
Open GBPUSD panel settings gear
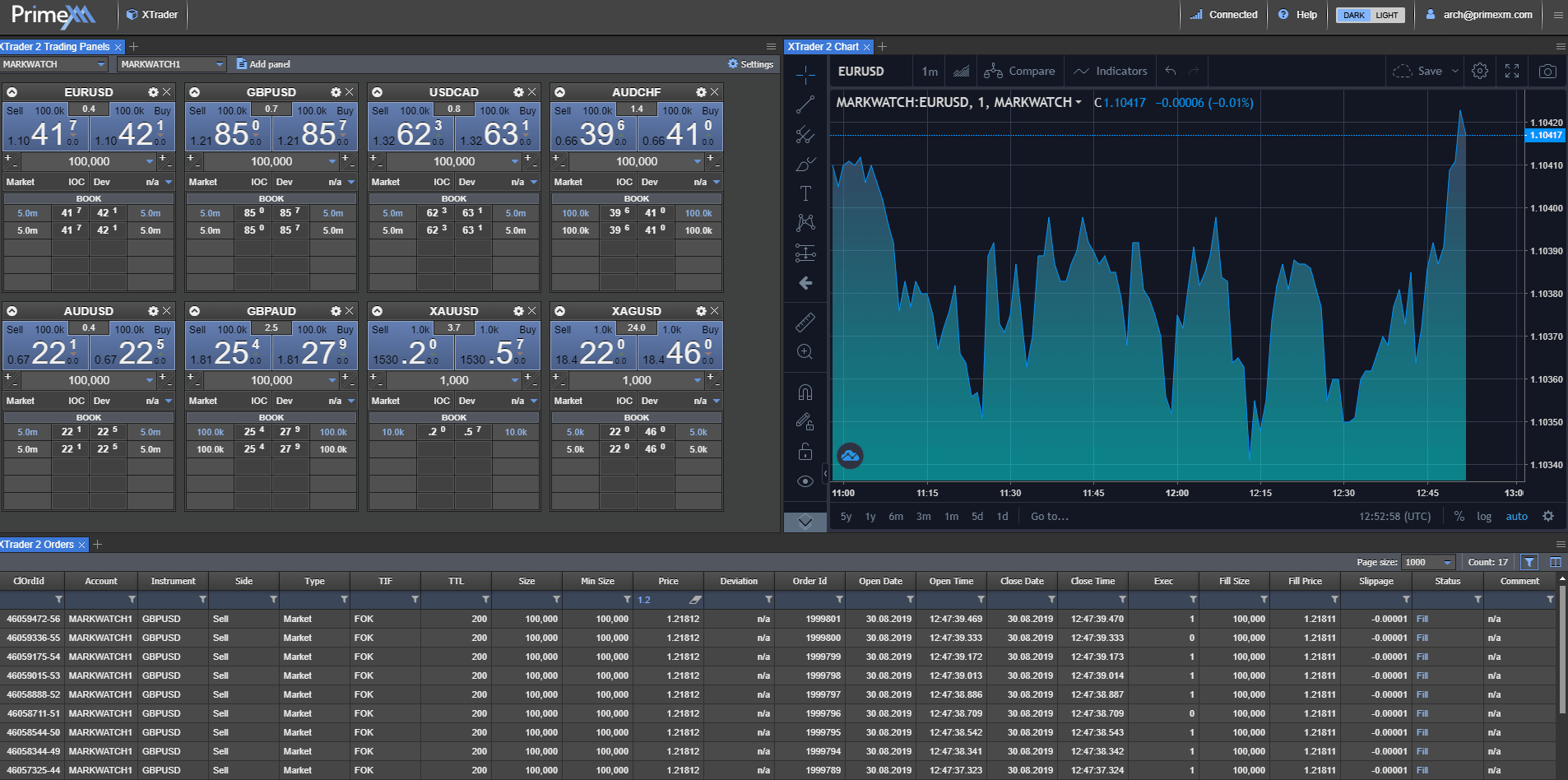pos(336,92)
